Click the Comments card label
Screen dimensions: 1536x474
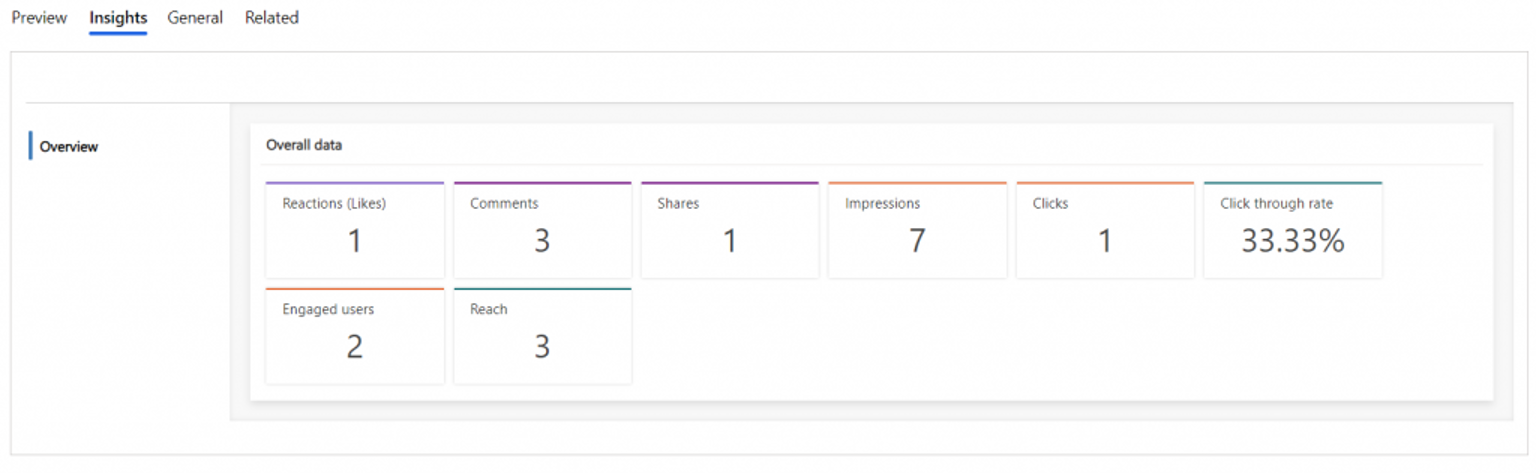pos(504,204)
